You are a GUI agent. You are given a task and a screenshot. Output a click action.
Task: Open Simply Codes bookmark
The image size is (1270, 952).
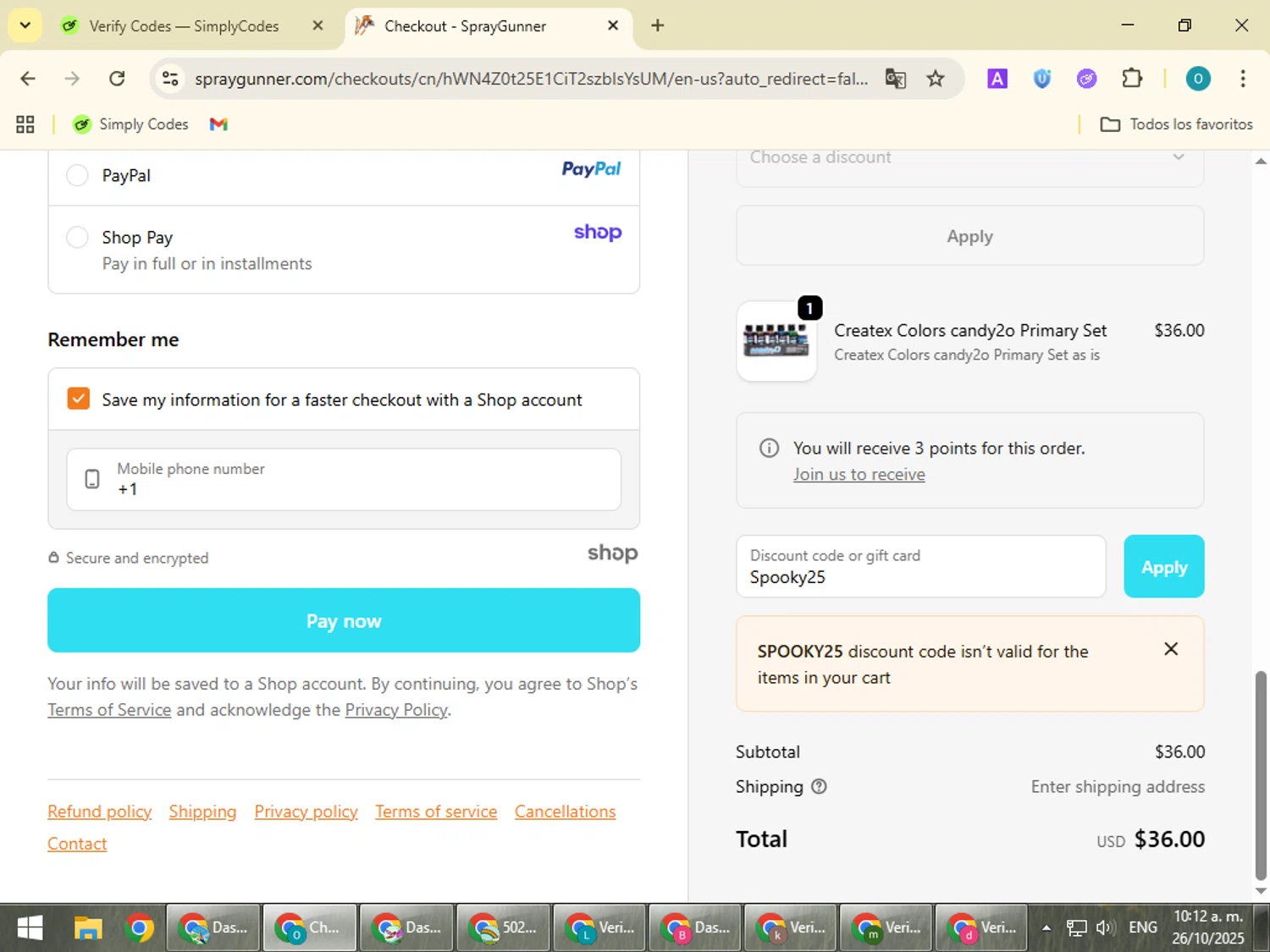[130, 124]
